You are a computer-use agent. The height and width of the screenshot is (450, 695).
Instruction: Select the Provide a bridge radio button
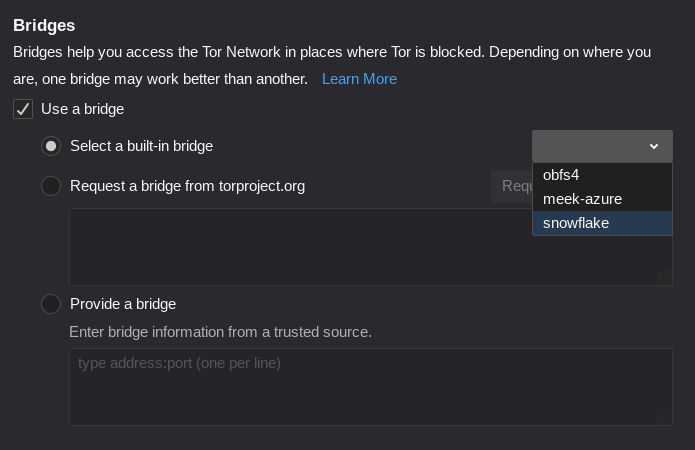tap(51, 304)
